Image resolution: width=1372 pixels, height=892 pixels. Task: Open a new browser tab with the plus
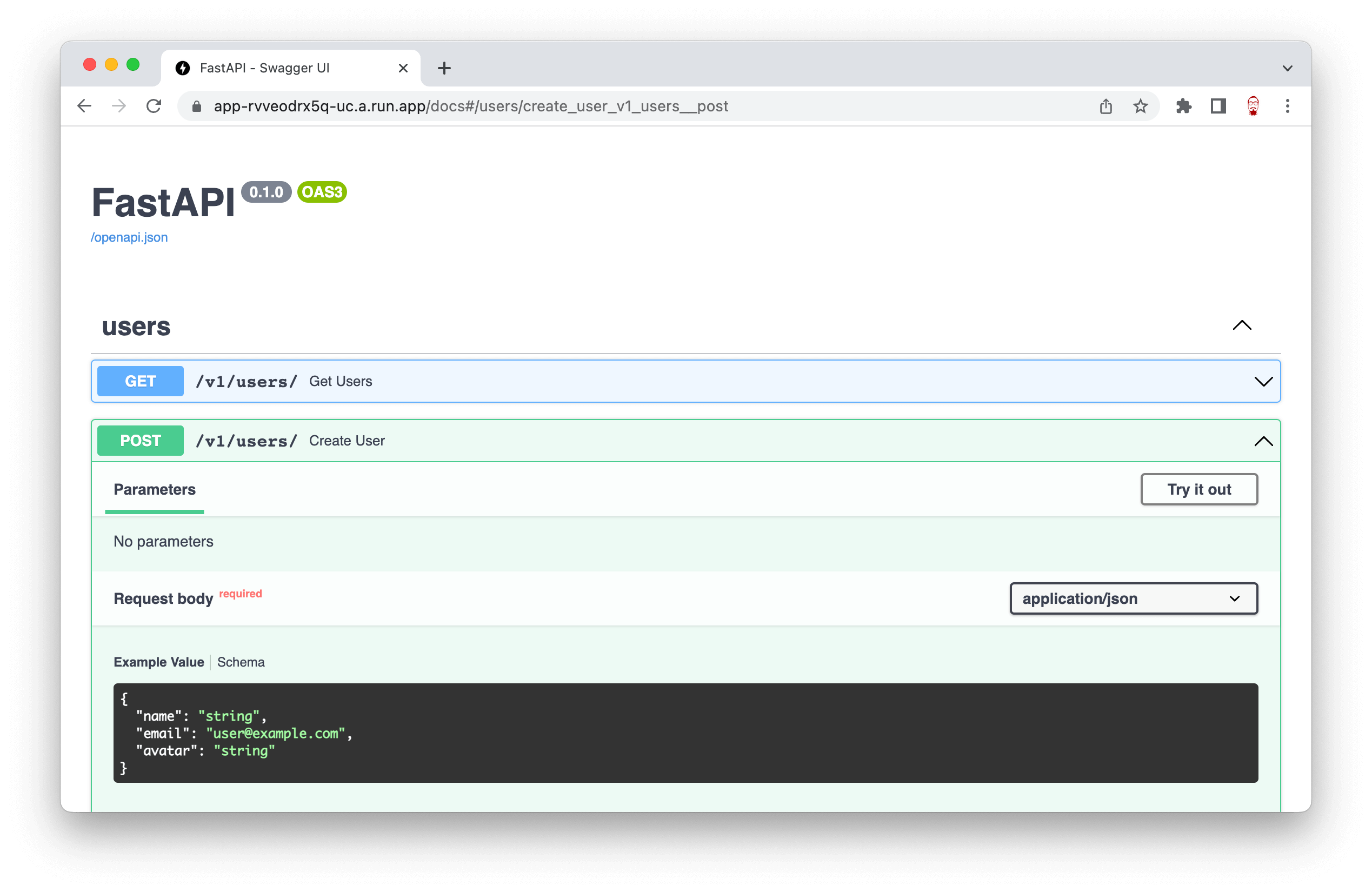pos(443,68)
